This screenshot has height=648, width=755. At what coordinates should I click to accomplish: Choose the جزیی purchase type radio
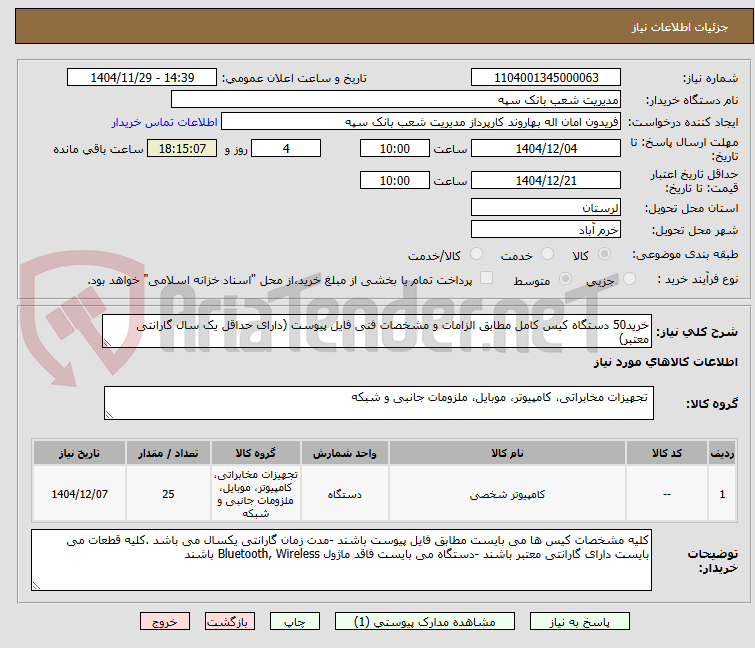pos(629,278)
